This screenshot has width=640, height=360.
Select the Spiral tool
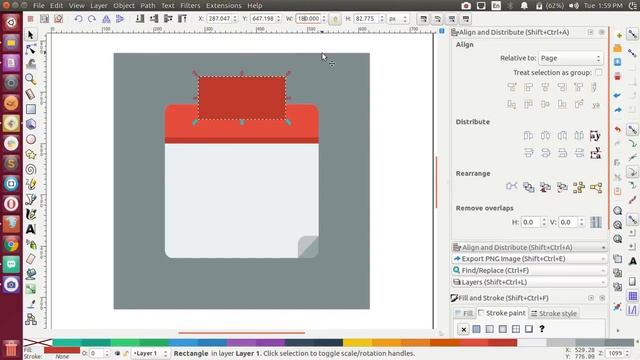point(31,169)
